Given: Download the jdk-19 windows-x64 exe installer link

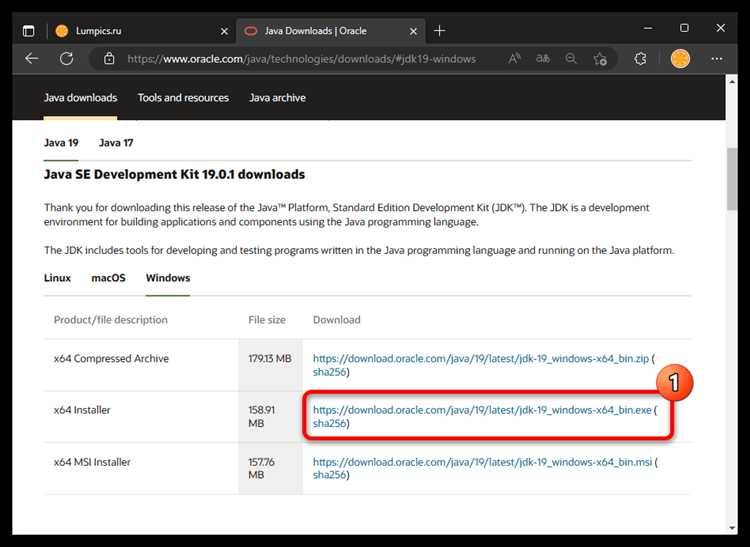Looking at the screenshot, I should click(482, 410).
